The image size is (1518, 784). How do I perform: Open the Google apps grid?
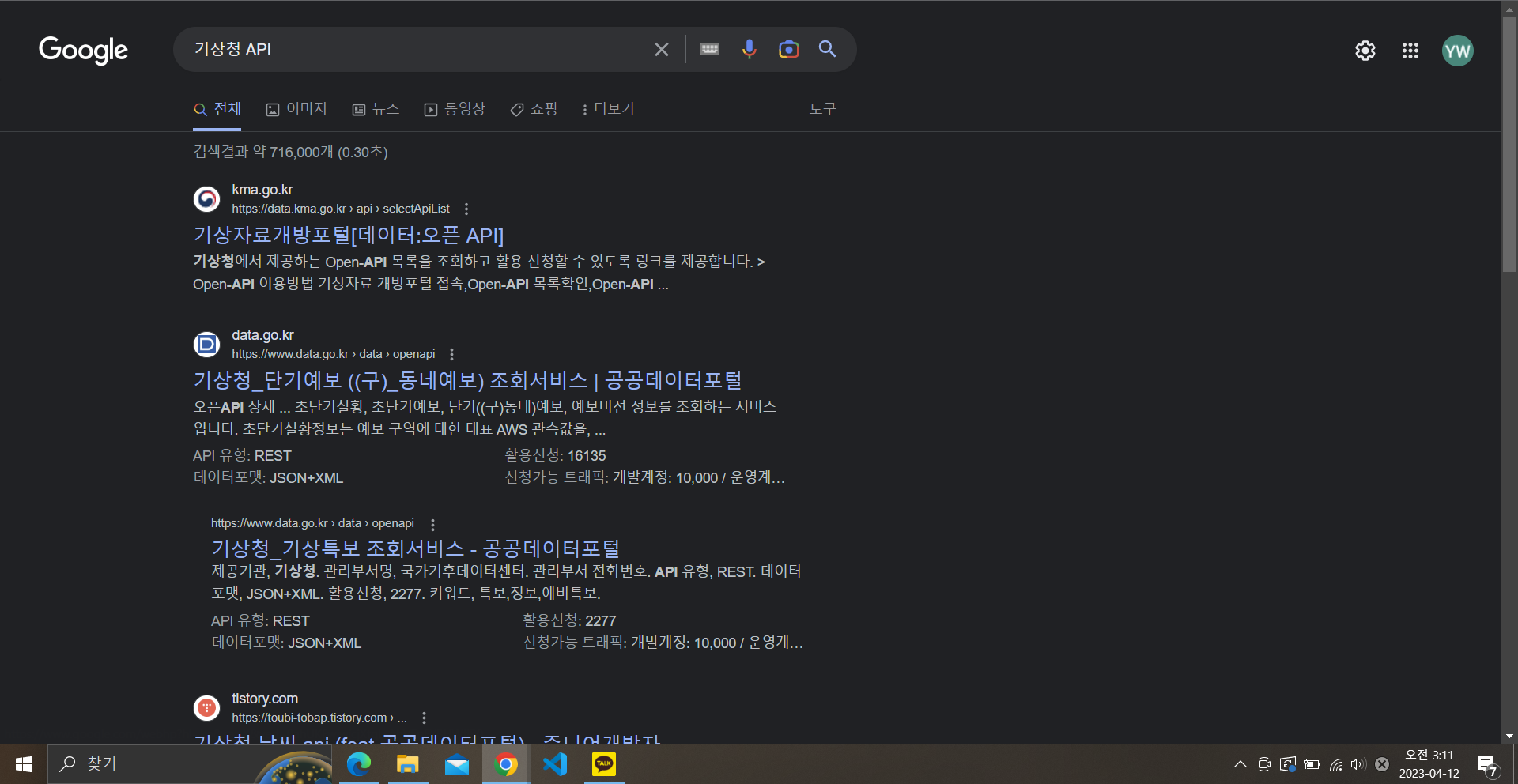[x=1410, y=51]
